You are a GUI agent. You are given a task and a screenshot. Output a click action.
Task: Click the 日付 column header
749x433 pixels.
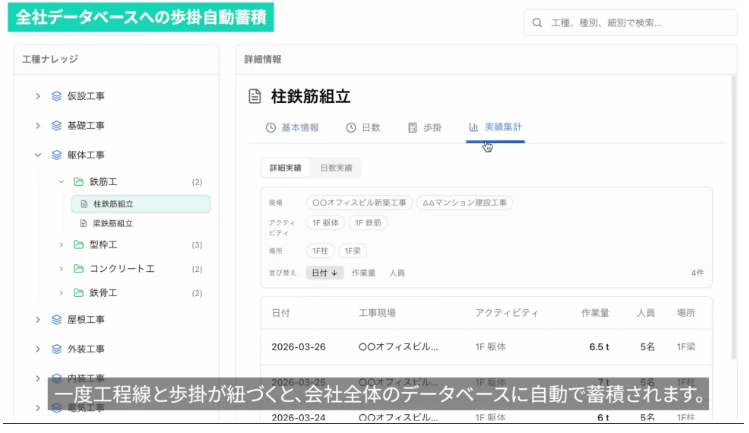click(281, 313)
